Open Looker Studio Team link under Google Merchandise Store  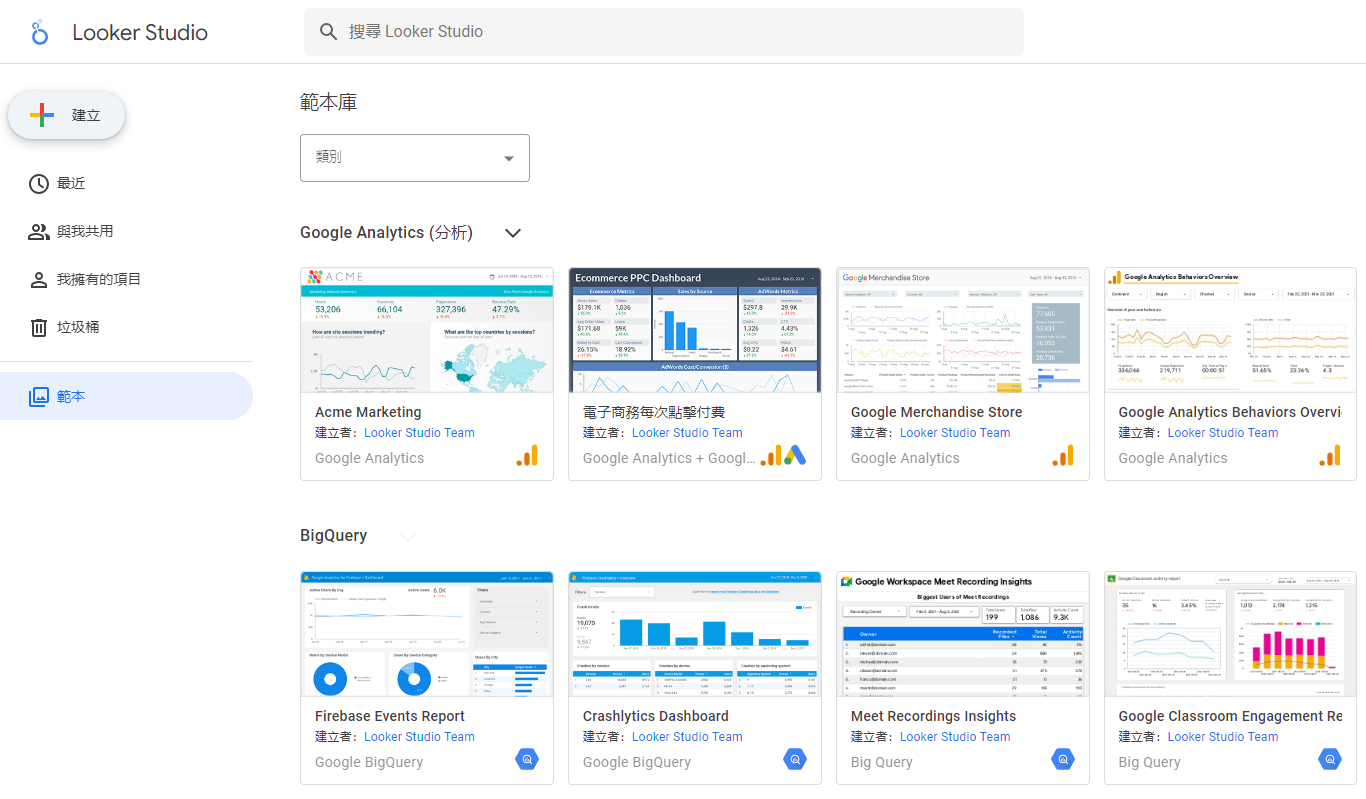955,433
